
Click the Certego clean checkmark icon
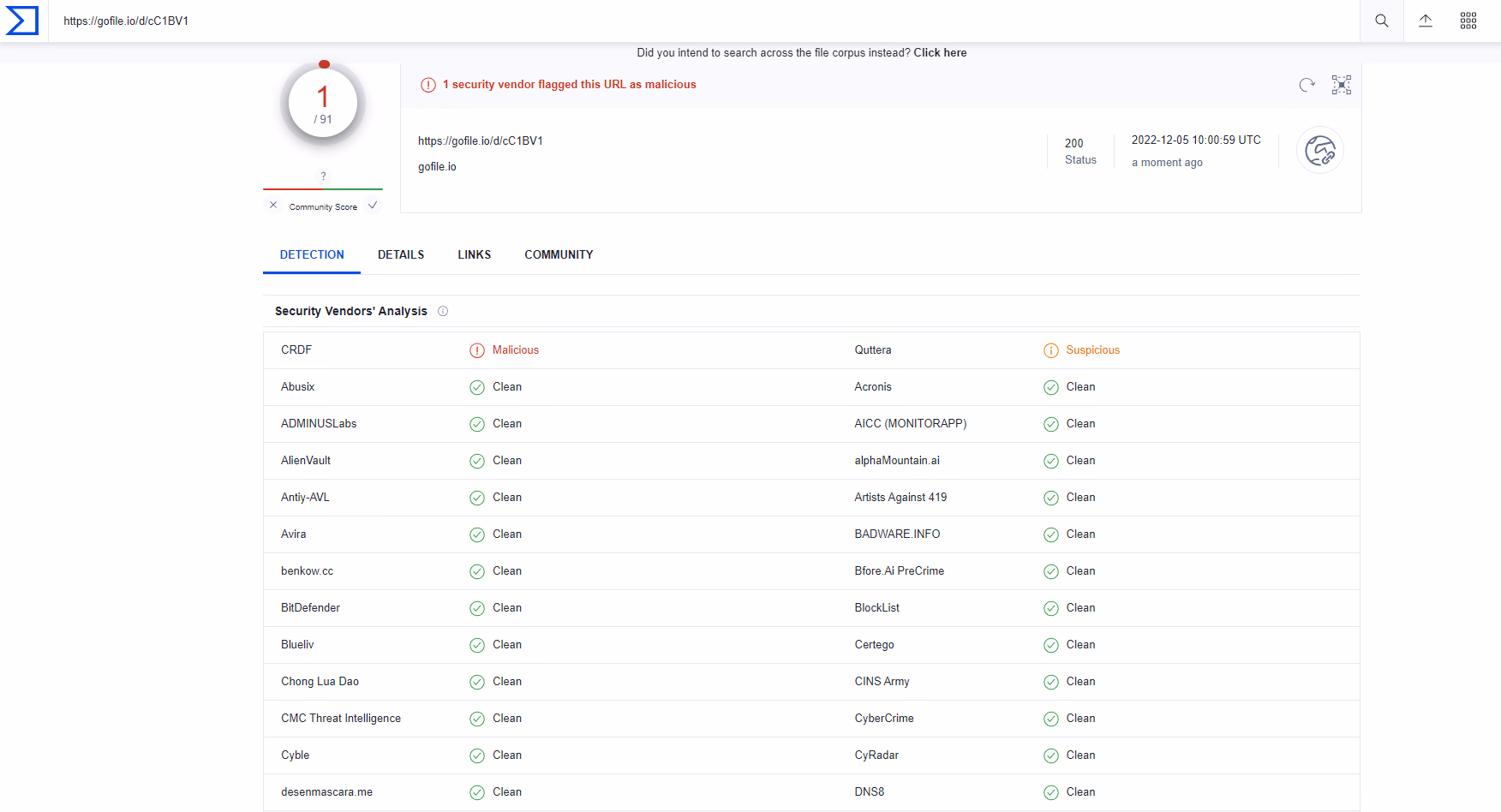pyautogui.click(x=1051, y=645)
